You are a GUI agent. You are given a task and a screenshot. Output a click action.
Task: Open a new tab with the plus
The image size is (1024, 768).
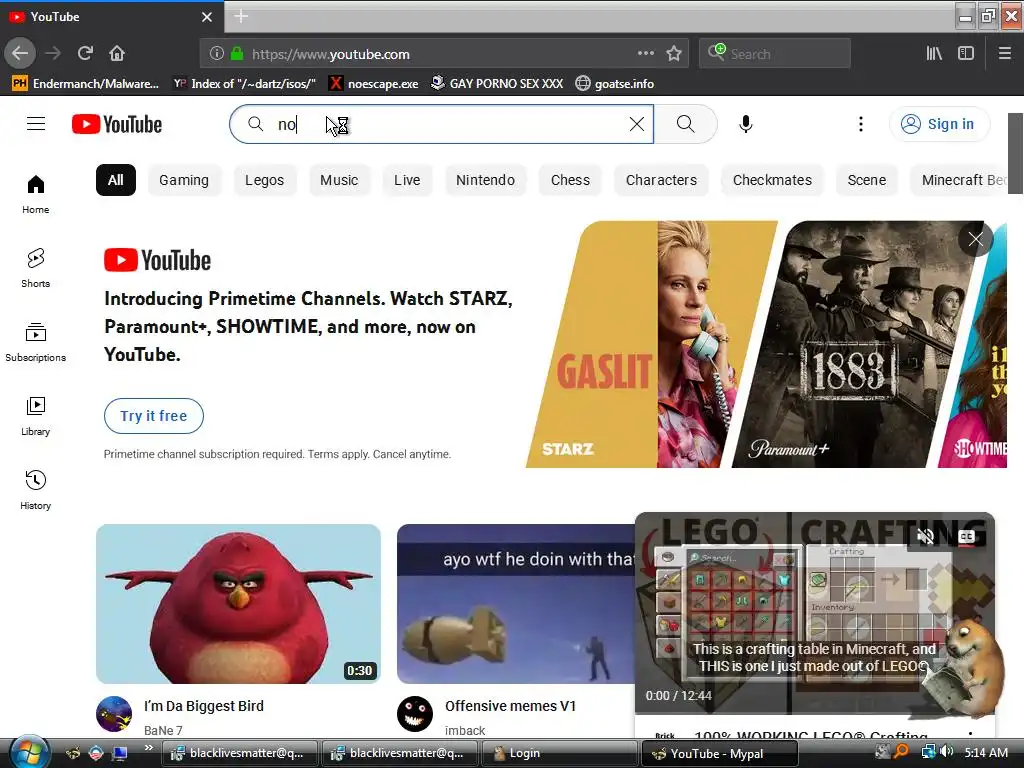click(241, 16)
